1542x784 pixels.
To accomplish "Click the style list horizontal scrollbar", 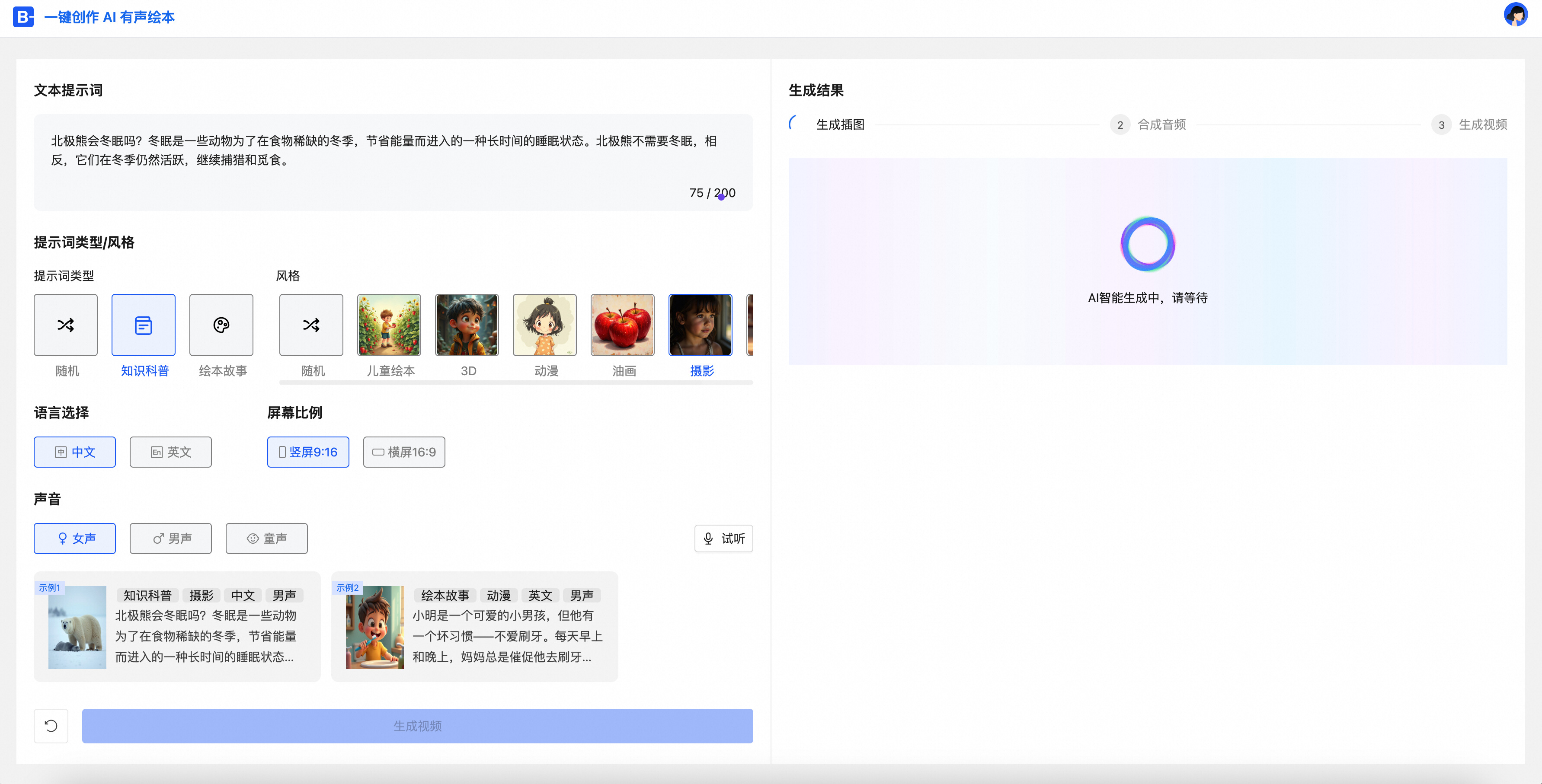I will pos(515,382).
